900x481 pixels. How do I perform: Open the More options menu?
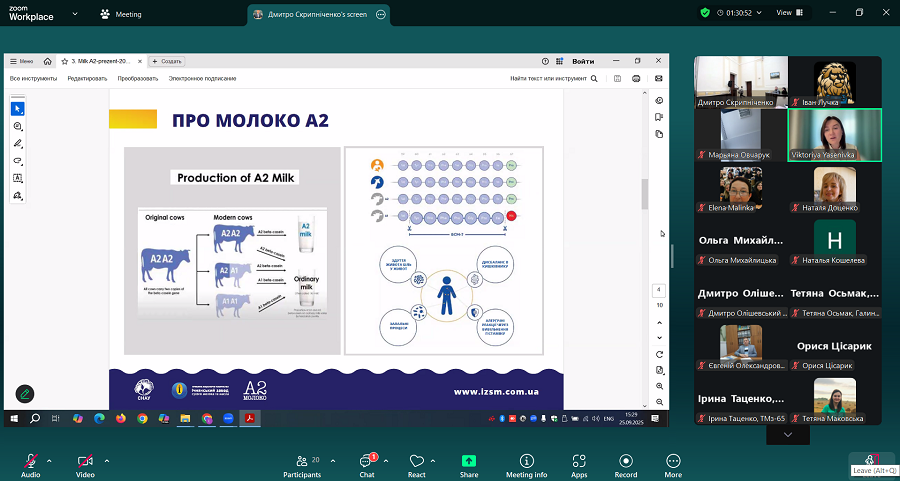673,461
